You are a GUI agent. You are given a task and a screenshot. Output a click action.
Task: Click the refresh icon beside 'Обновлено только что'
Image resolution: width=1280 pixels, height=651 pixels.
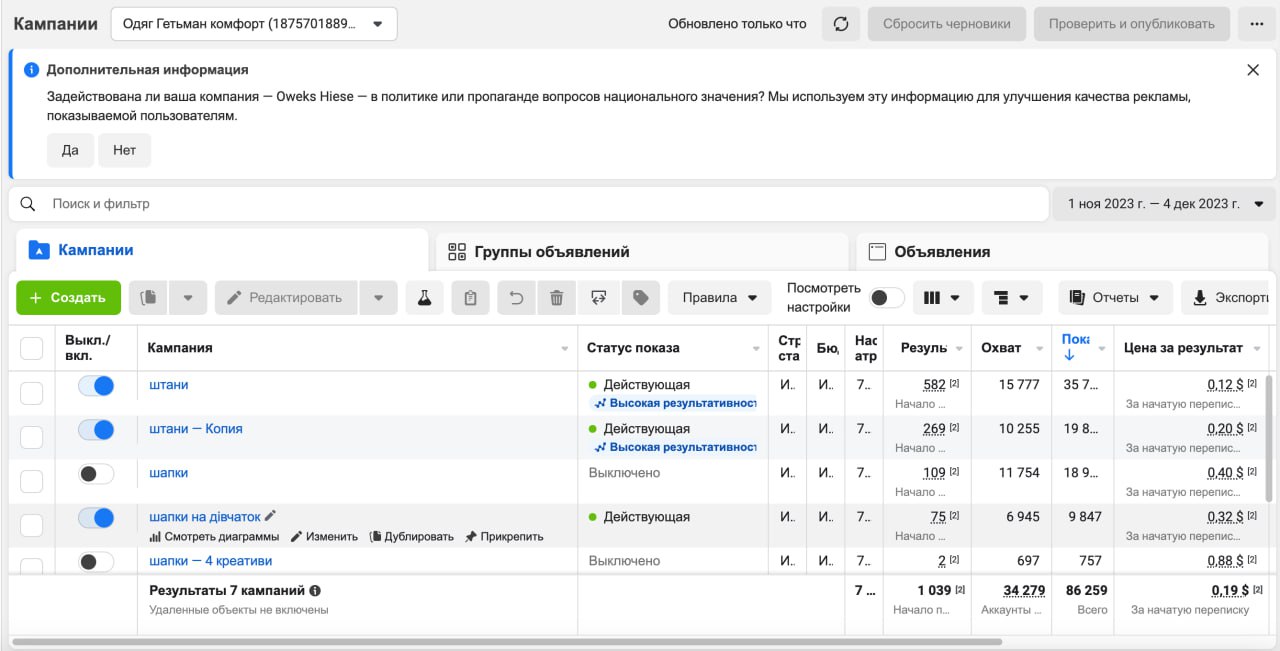841,24
